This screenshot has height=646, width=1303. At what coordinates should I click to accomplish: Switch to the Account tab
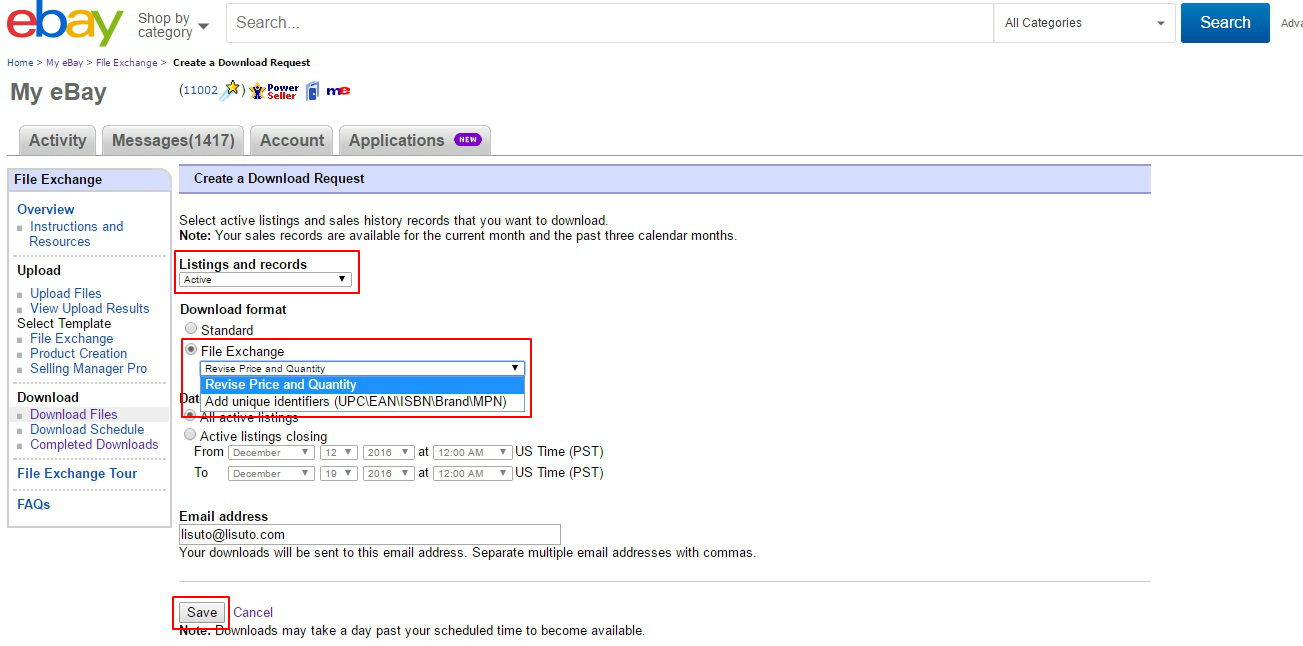pyautogui.click(x=292, y=140)
